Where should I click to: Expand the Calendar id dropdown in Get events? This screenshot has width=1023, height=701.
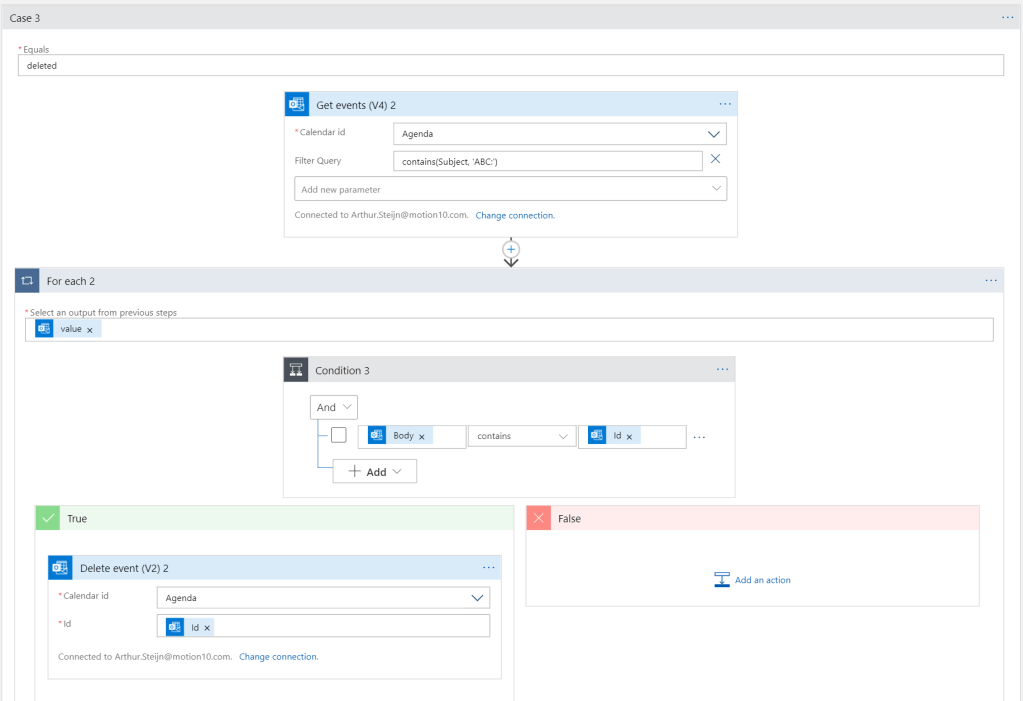coord(714,134)
